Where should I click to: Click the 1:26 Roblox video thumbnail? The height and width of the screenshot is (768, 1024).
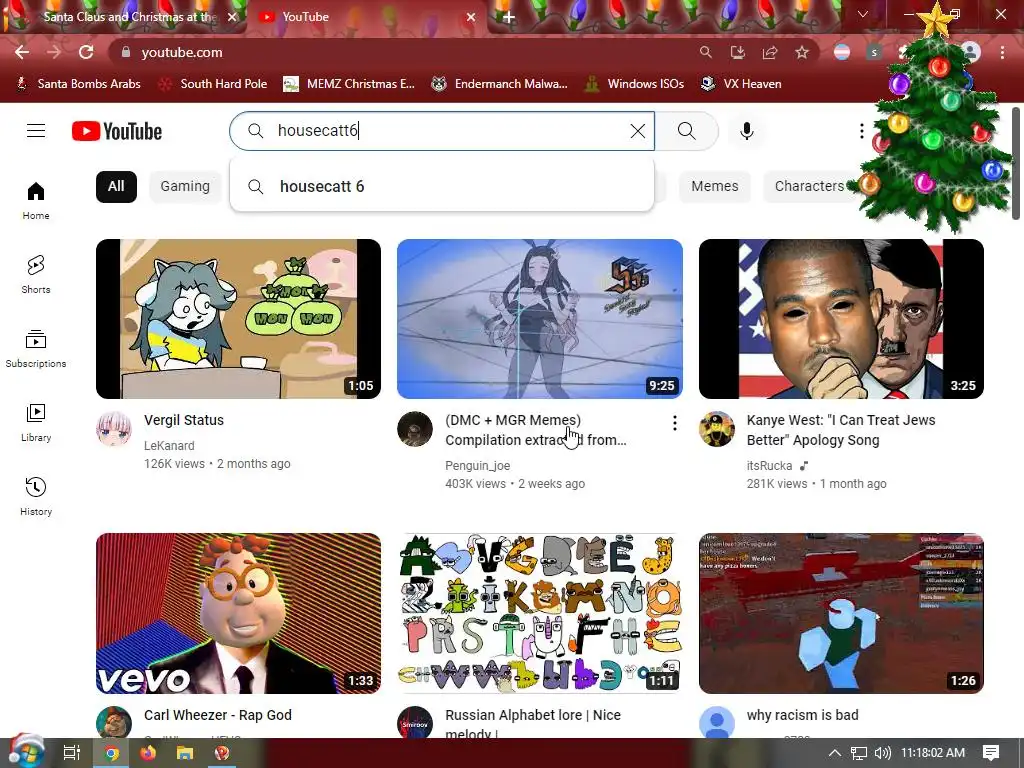(841, 613)
